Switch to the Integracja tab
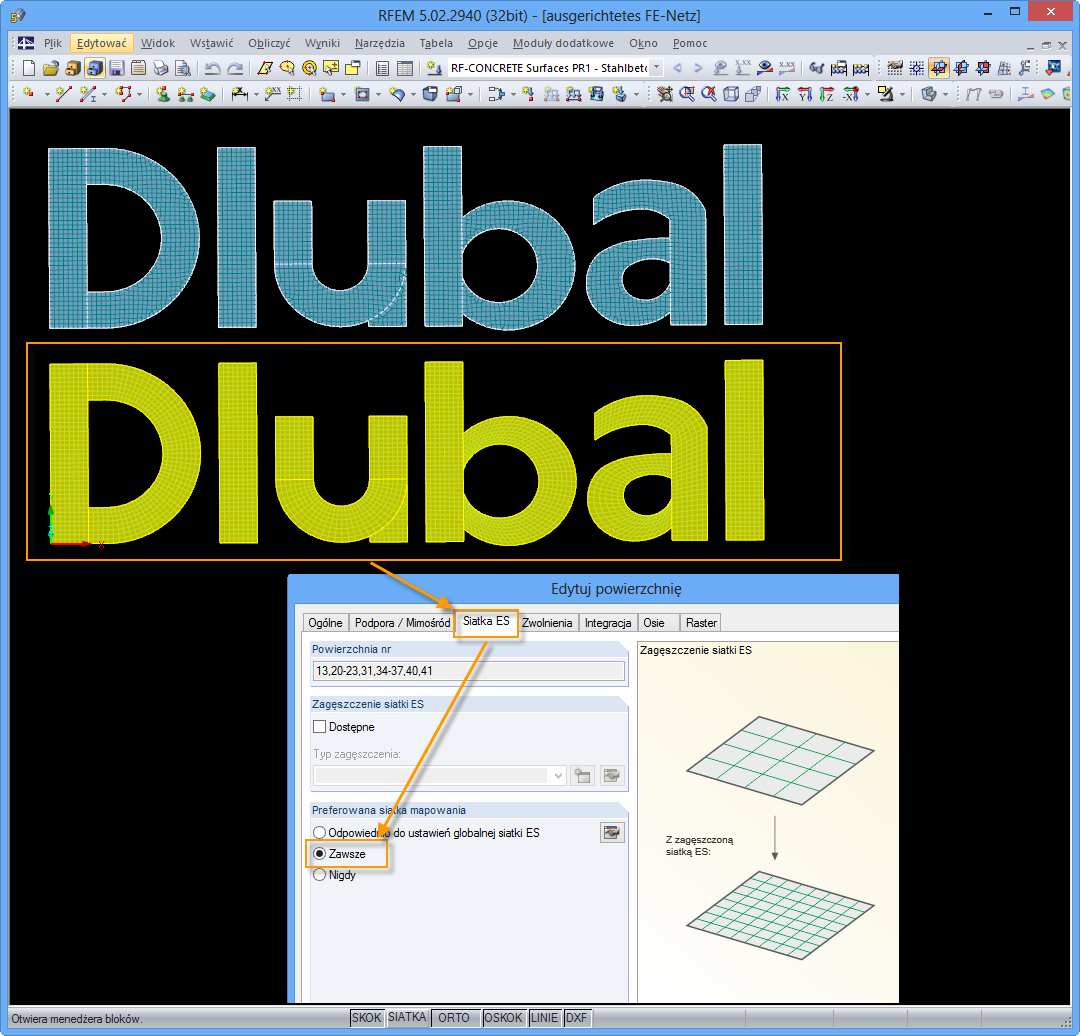The height and width of the screenshot is (1036, 1080). pyautogui.click(x=608, y=623)
